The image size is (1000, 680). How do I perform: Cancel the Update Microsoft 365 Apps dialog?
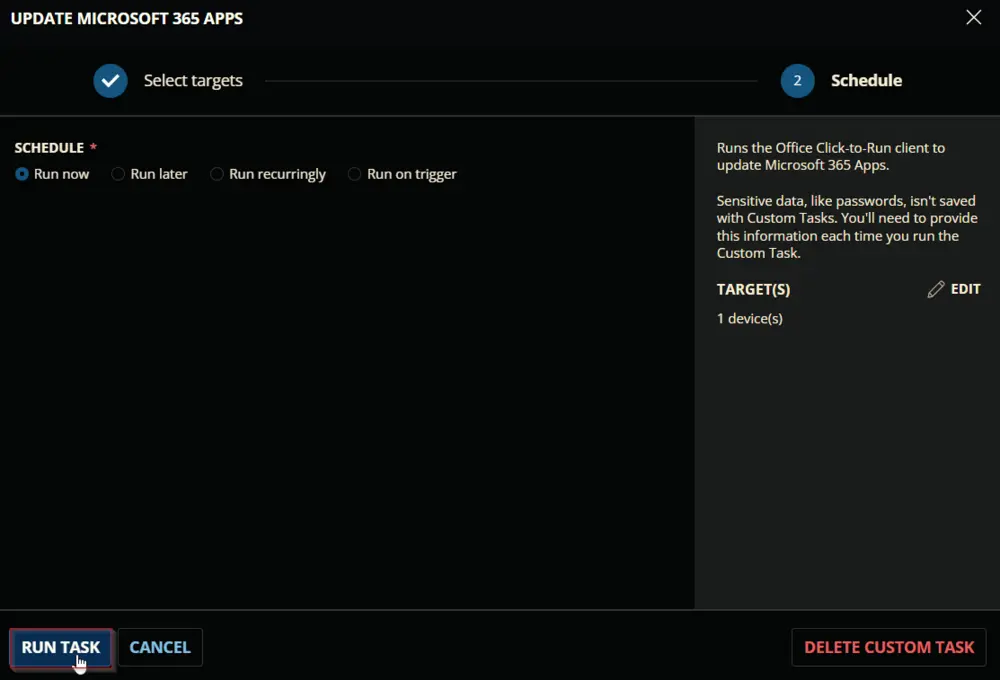point(160,647)
